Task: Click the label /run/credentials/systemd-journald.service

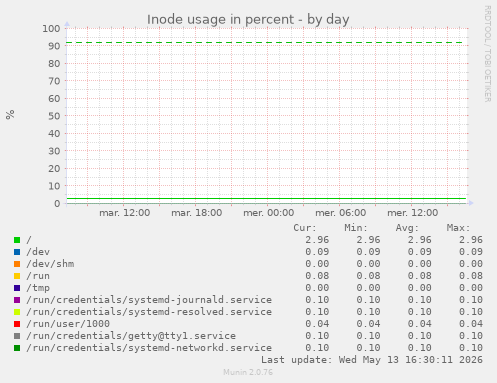Action: click(x=149, y=300)
